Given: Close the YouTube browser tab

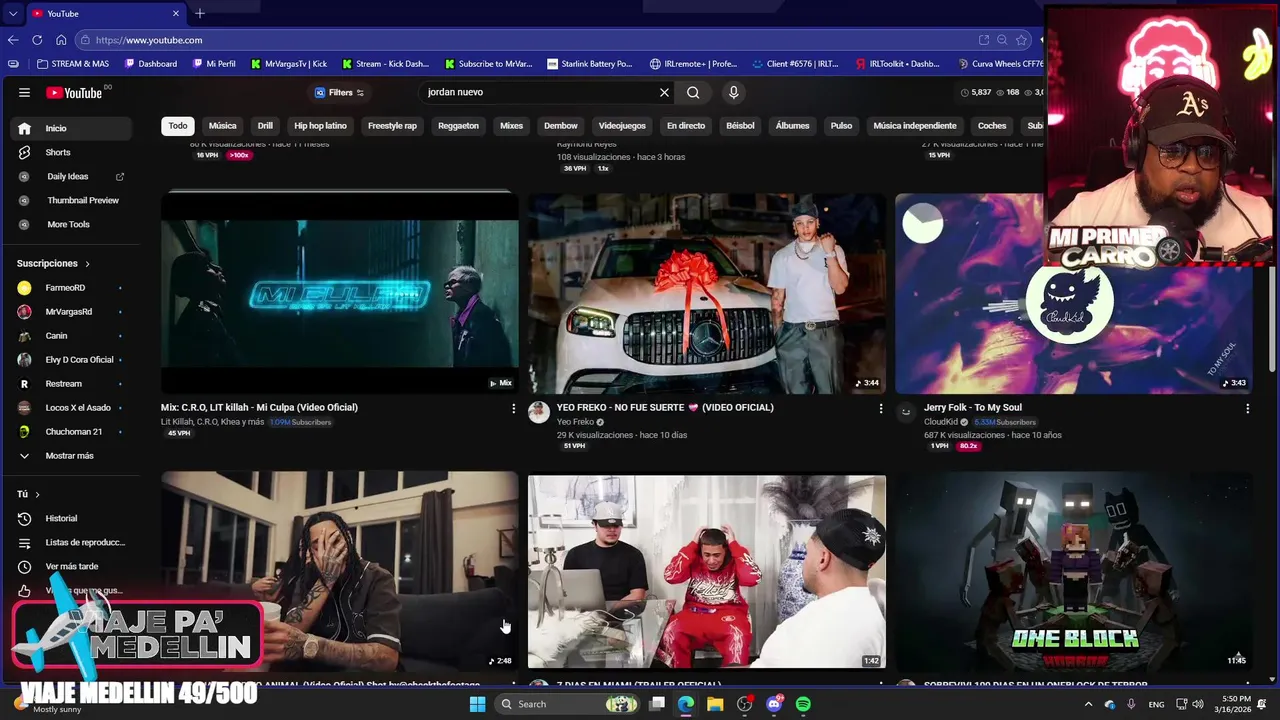Looking at the screenshot, I should tap(176, 13).
